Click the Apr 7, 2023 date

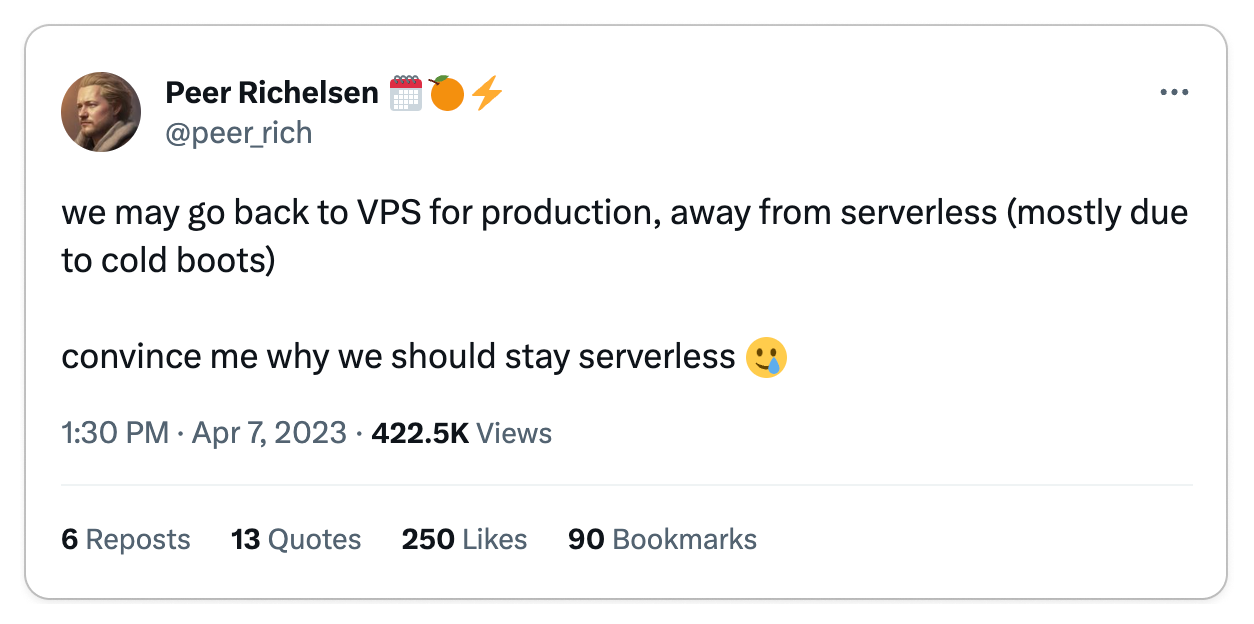(x=267, y=433)
